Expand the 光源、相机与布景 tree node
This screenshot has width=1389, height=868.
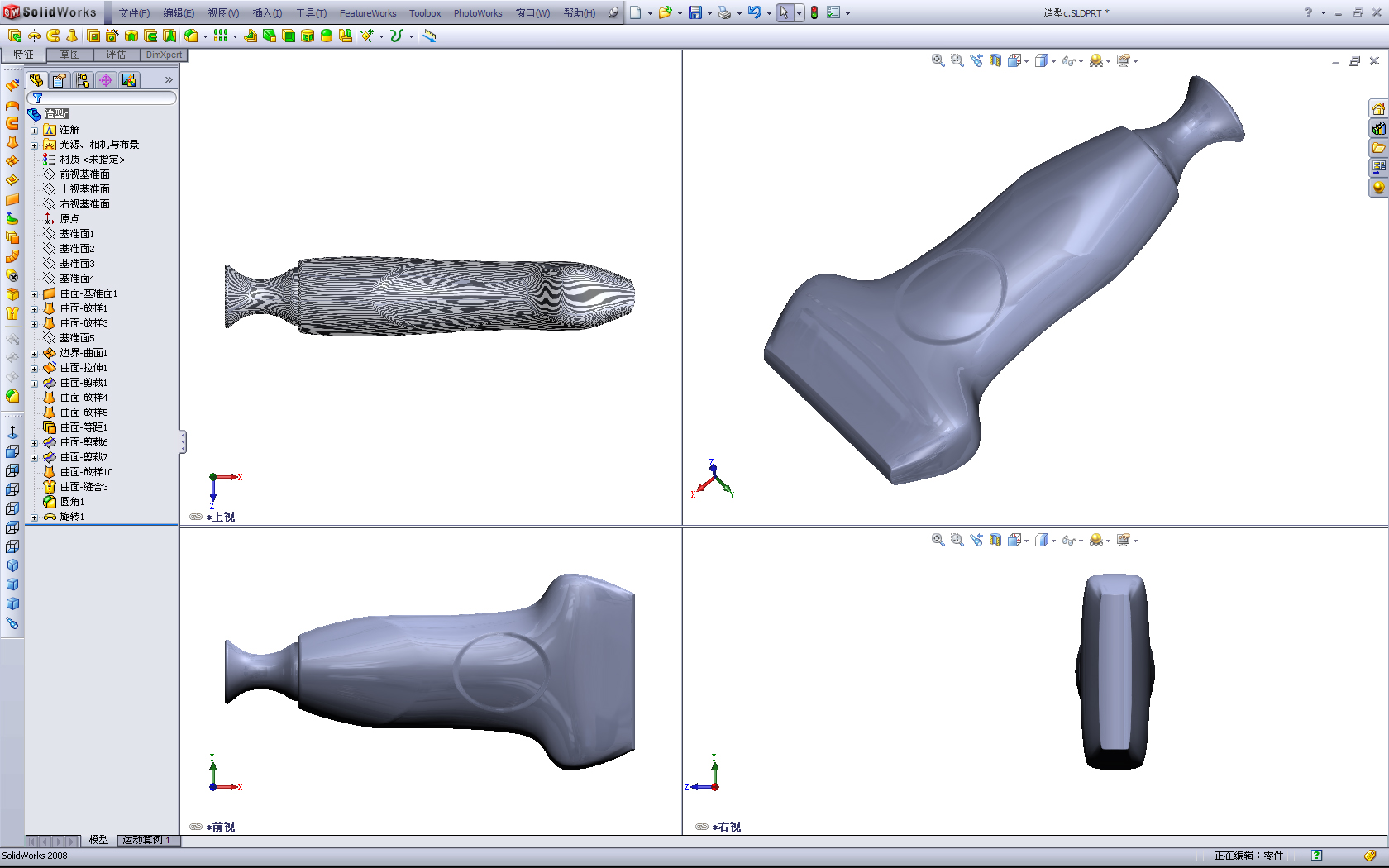click(x=34, y=145)
